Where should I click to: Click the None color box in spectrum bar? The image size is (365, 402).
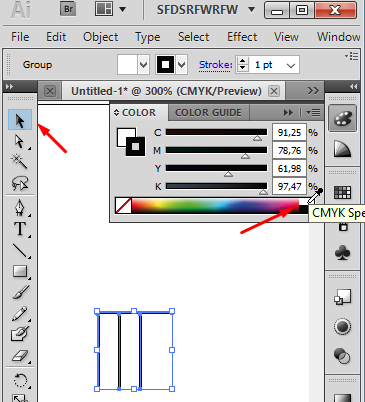[123, 205]
